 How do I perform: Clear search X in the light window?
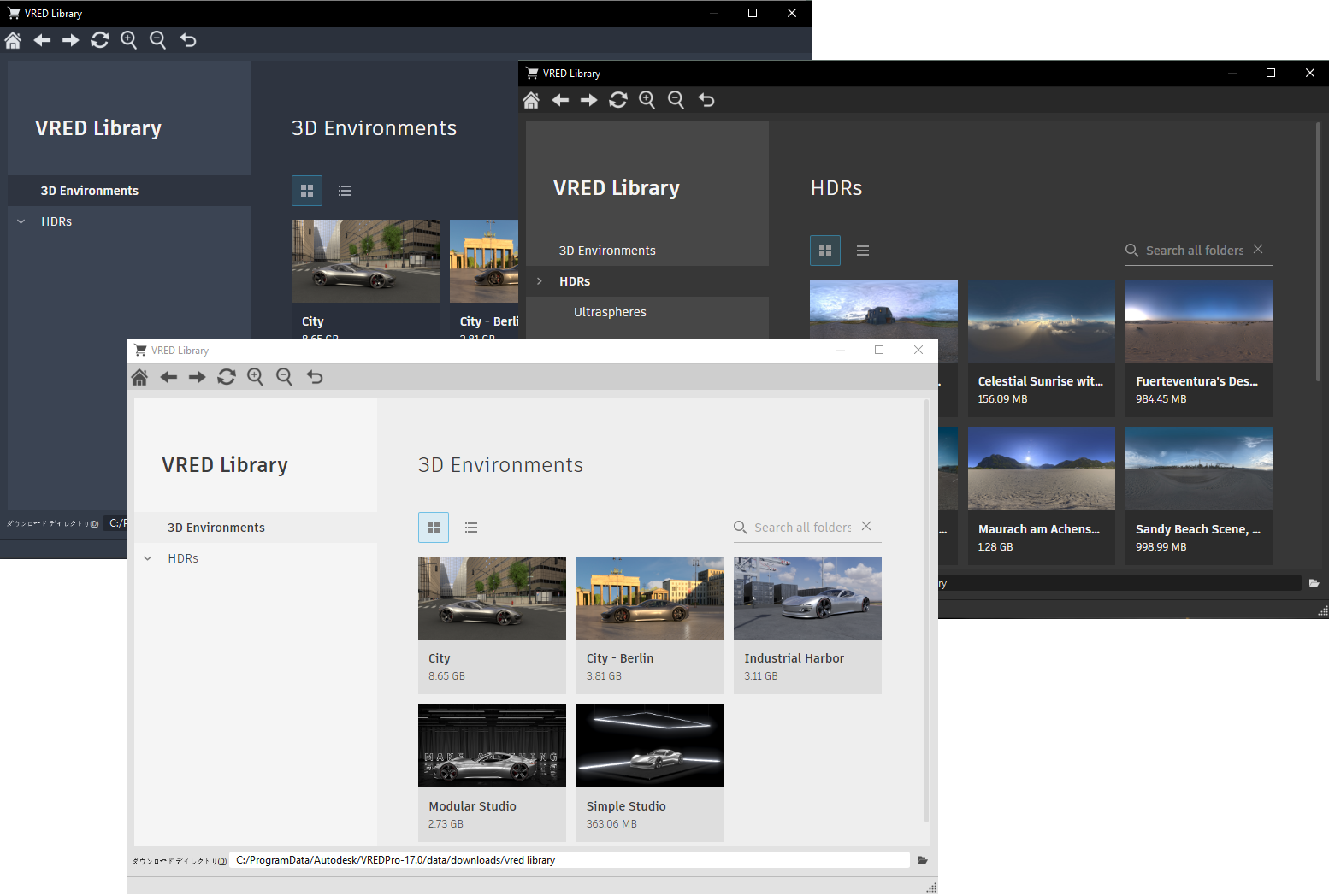coord(866,526)
